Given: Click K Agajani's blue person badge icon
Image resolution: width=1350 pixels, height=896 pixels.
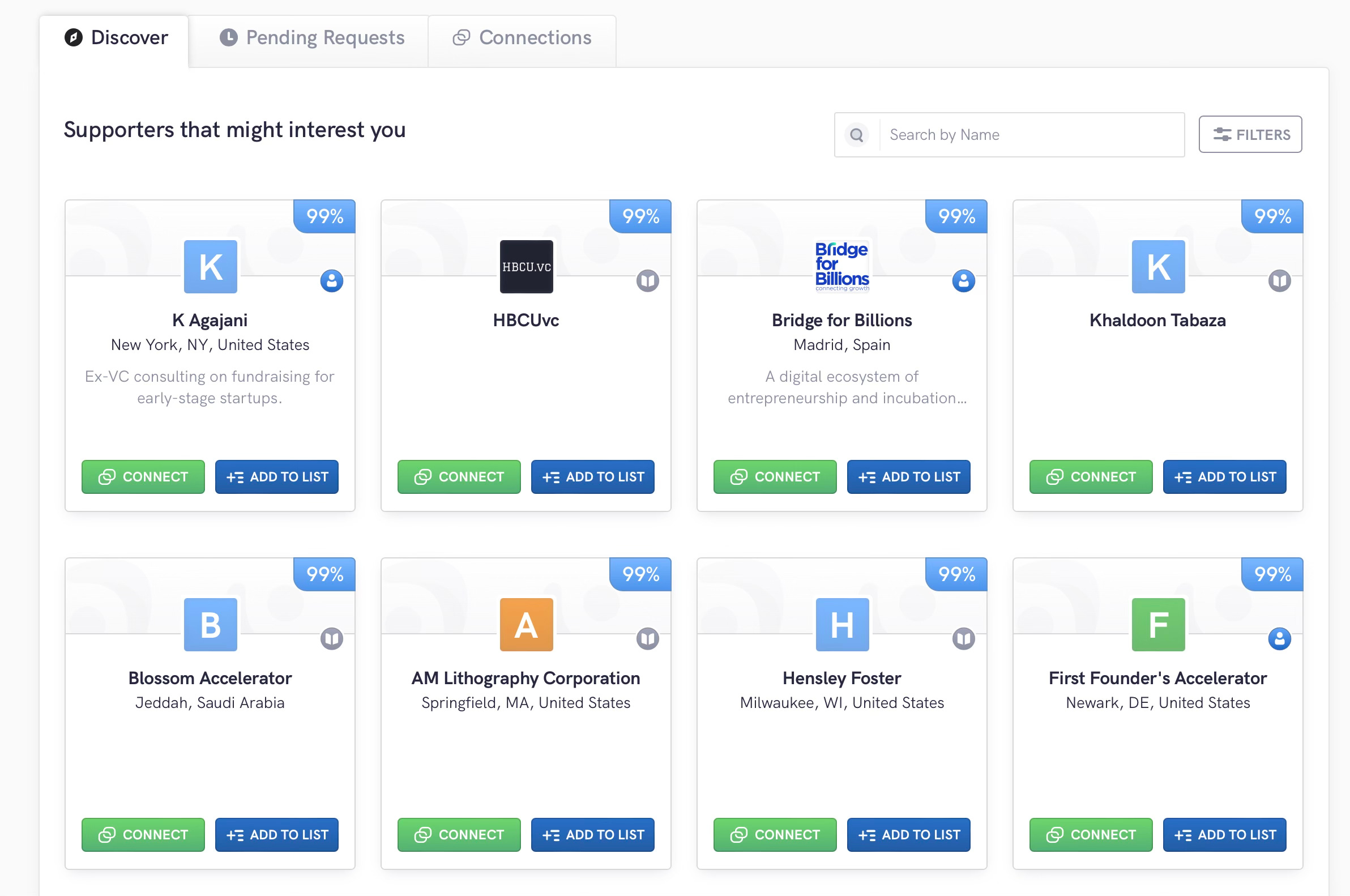Looking at the screenshot, I should 331,280.
